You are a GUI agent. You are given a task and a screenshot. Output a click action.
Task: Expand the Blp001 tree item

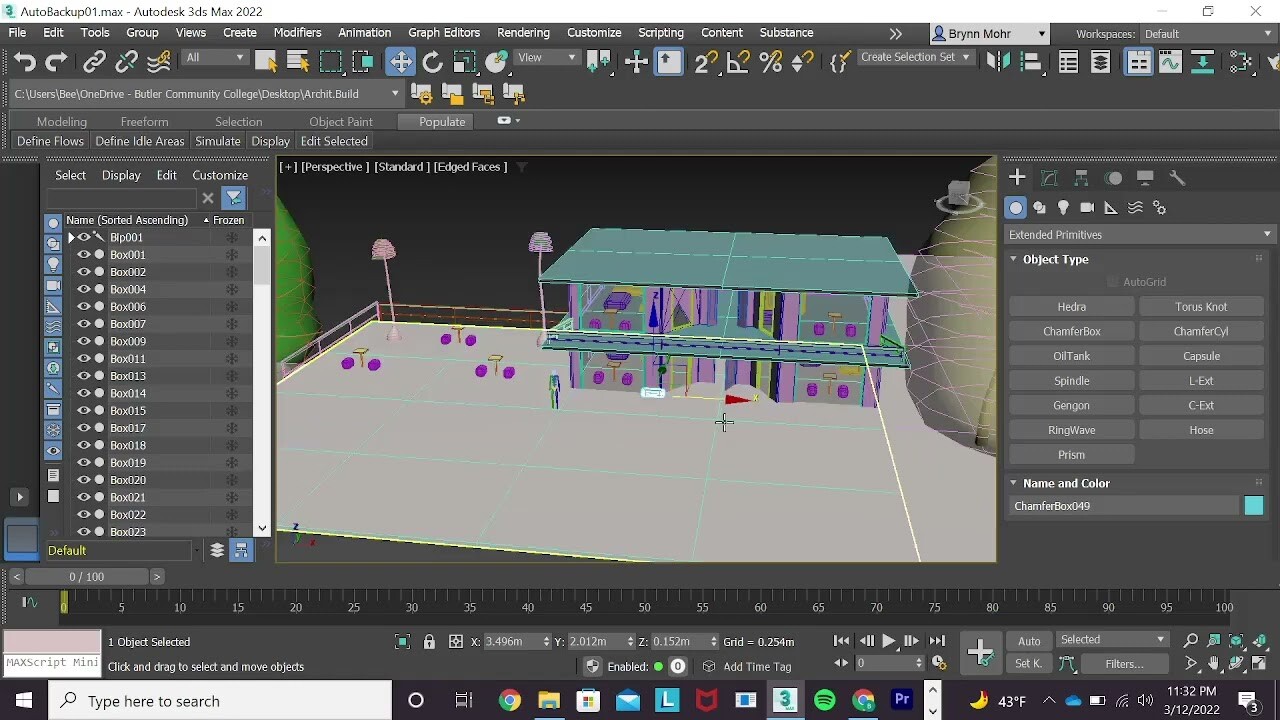coord(71,237)
